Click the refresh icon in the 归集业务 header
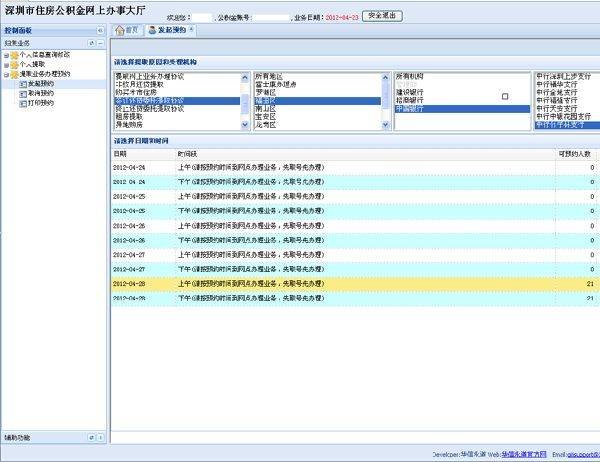Viewport: 600px width, 462px height. tap(91, 43)
